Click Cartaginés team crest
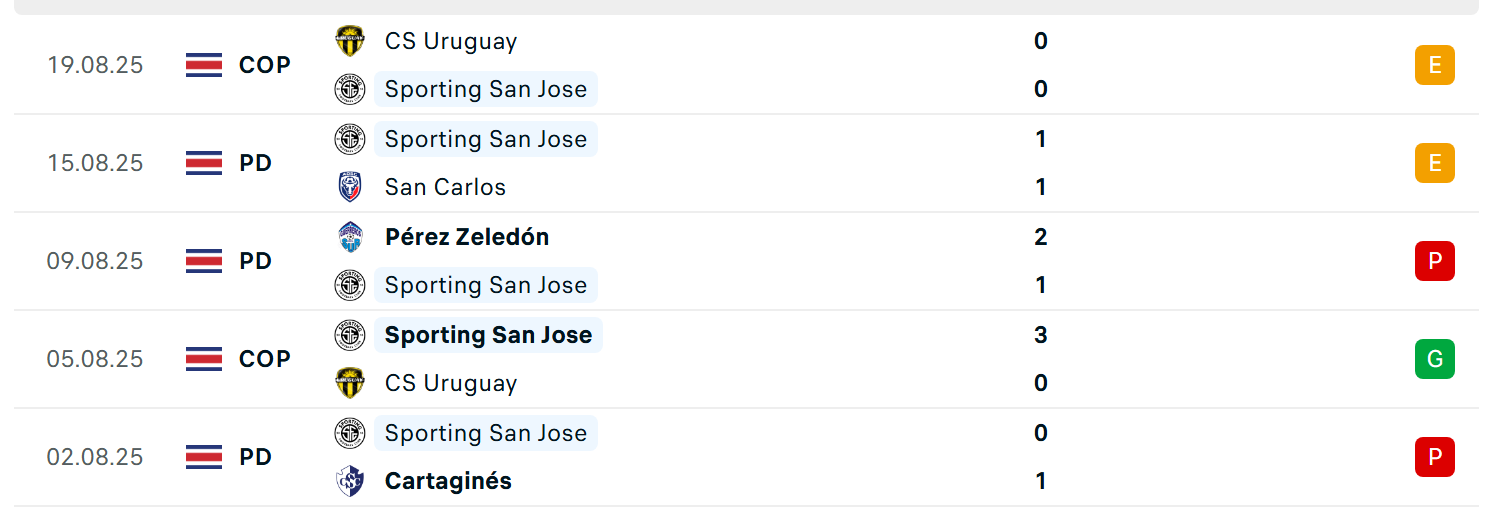 [x=350, y=481]
